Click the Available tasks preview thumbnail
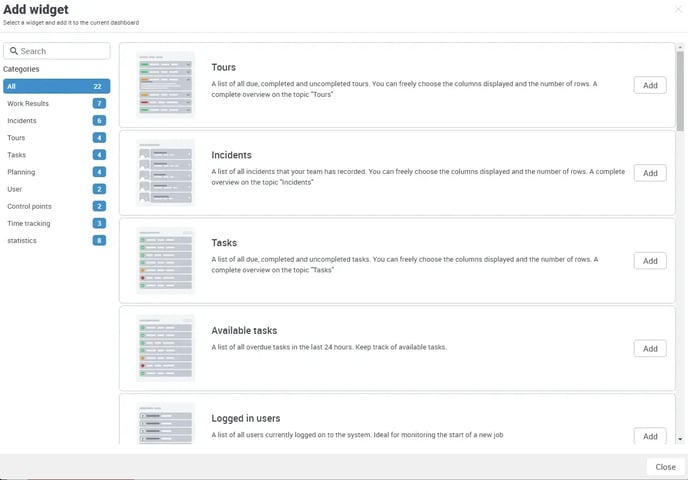Viewport: 688px width, 480px height. pos(165,348)
